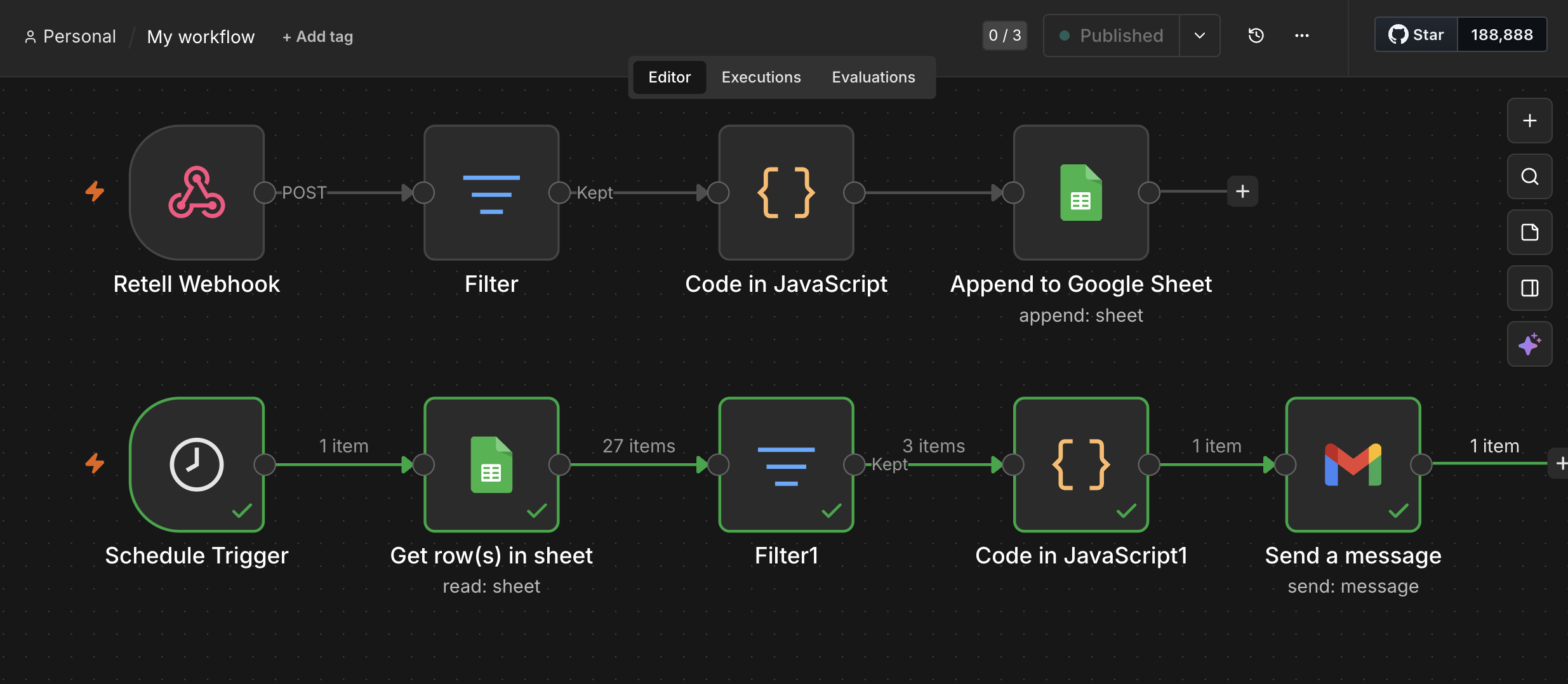Click the 27 items connection label
The image size is (1568, 684).
tap(639, 446)
